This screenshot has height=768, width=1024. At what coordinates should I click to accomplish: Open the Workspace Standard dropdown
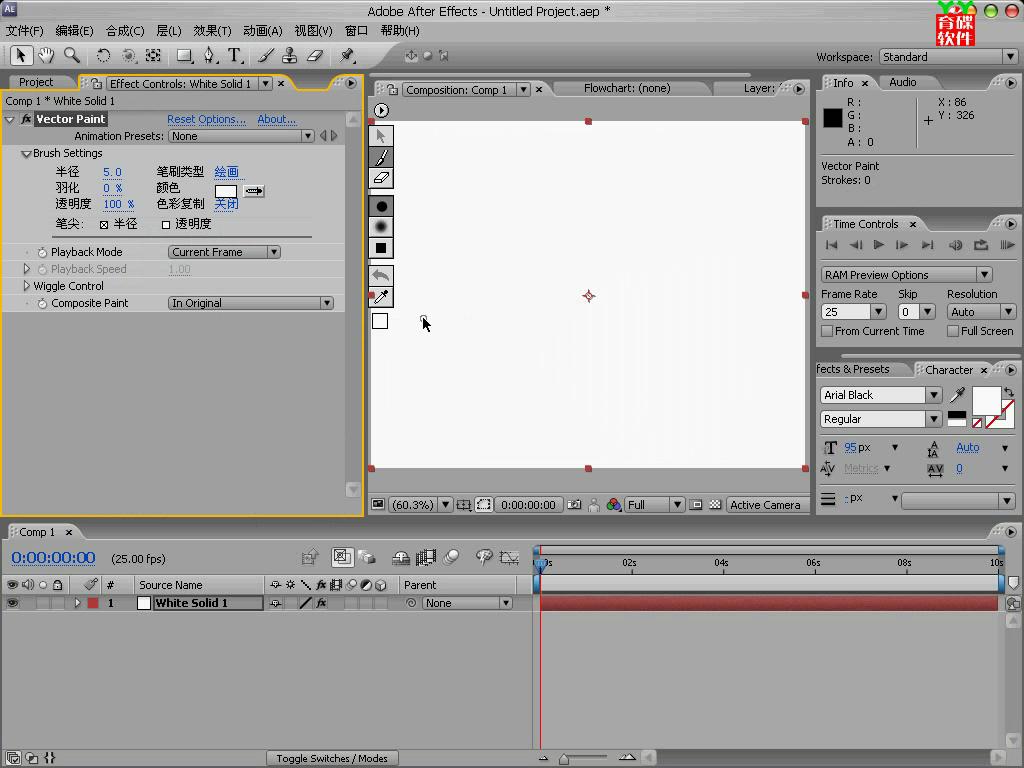click(948, 57)
